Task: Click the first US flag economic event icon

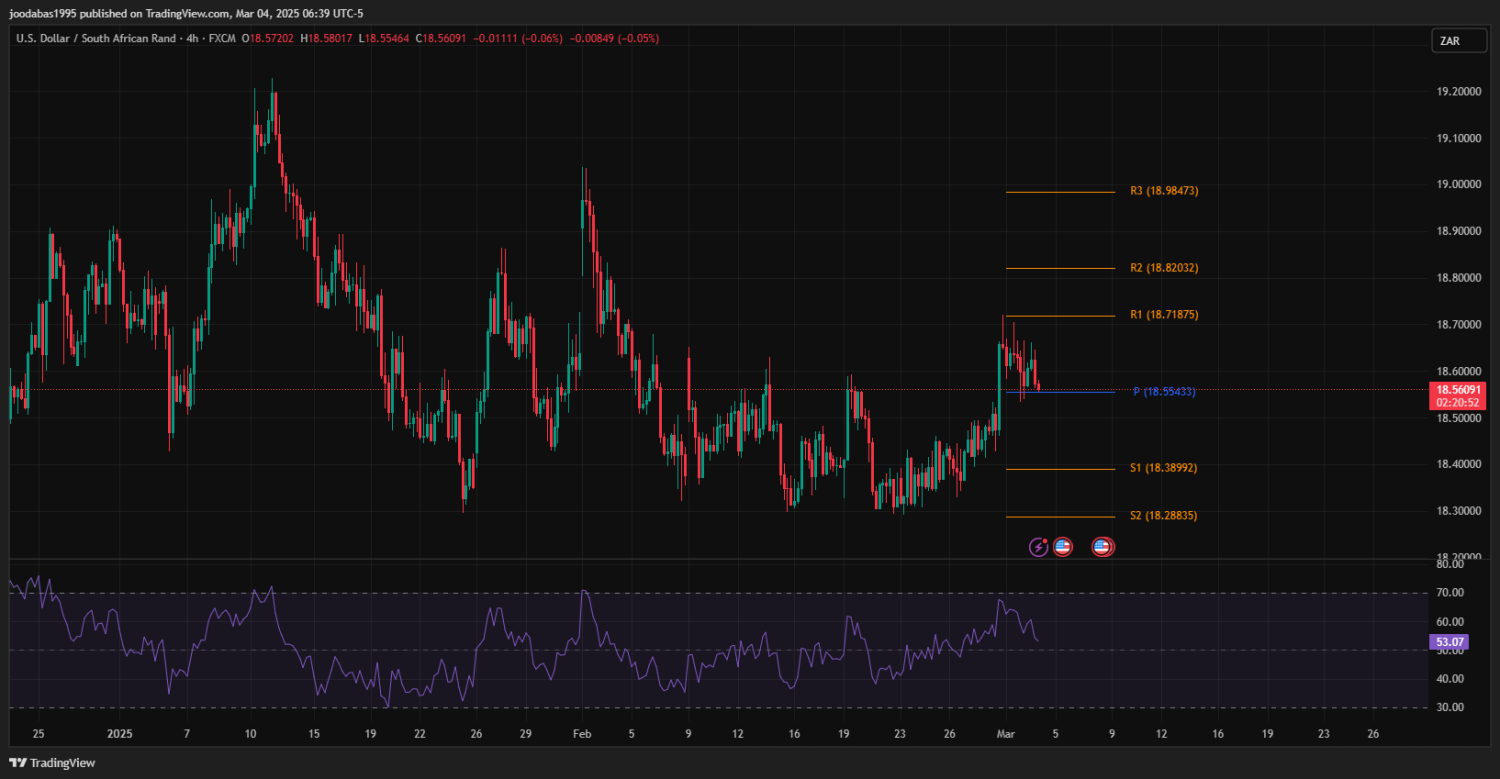Action: (1063, 547)
